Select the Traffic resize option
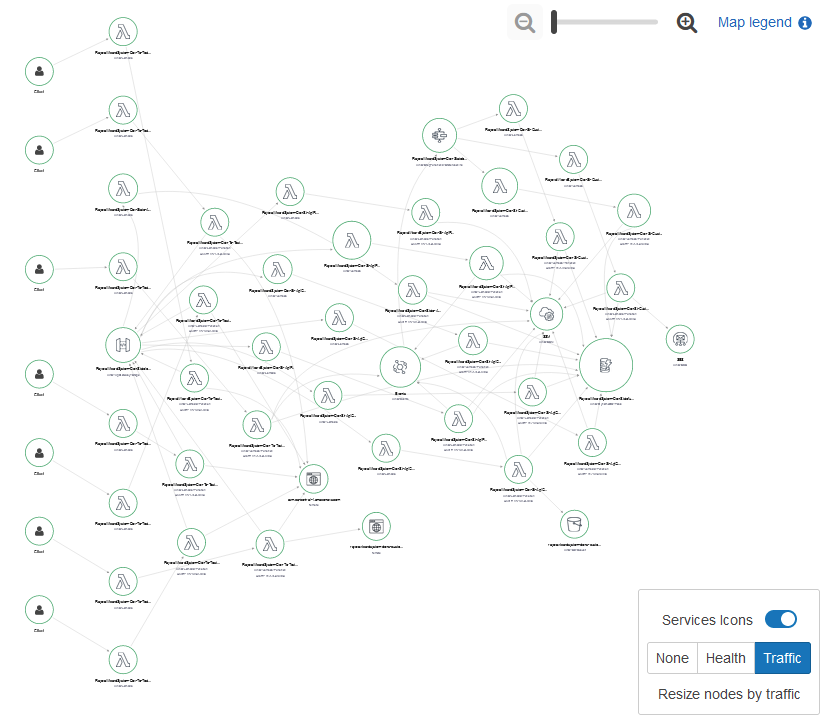This screenshot has width=829, height=723. [x=782, y=658]
